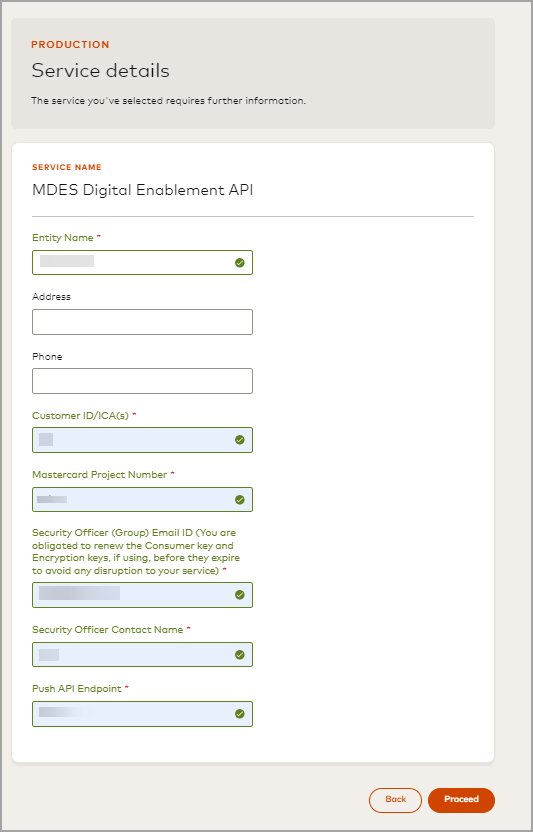The height and width of the screenshot is (832, 533).
Task: Focus the Entity Name input field
Action: 142,263
